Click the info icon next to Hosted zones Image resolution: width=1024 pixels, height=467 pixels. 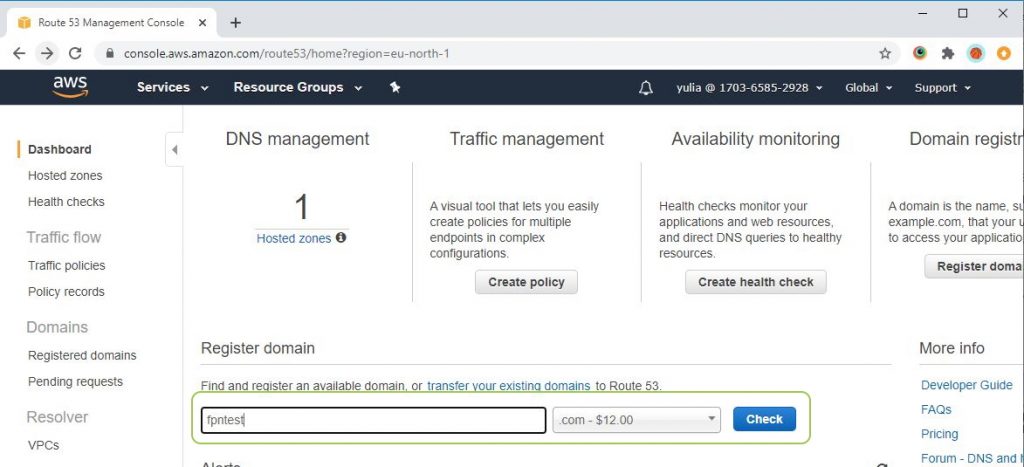tap(341, 238)
